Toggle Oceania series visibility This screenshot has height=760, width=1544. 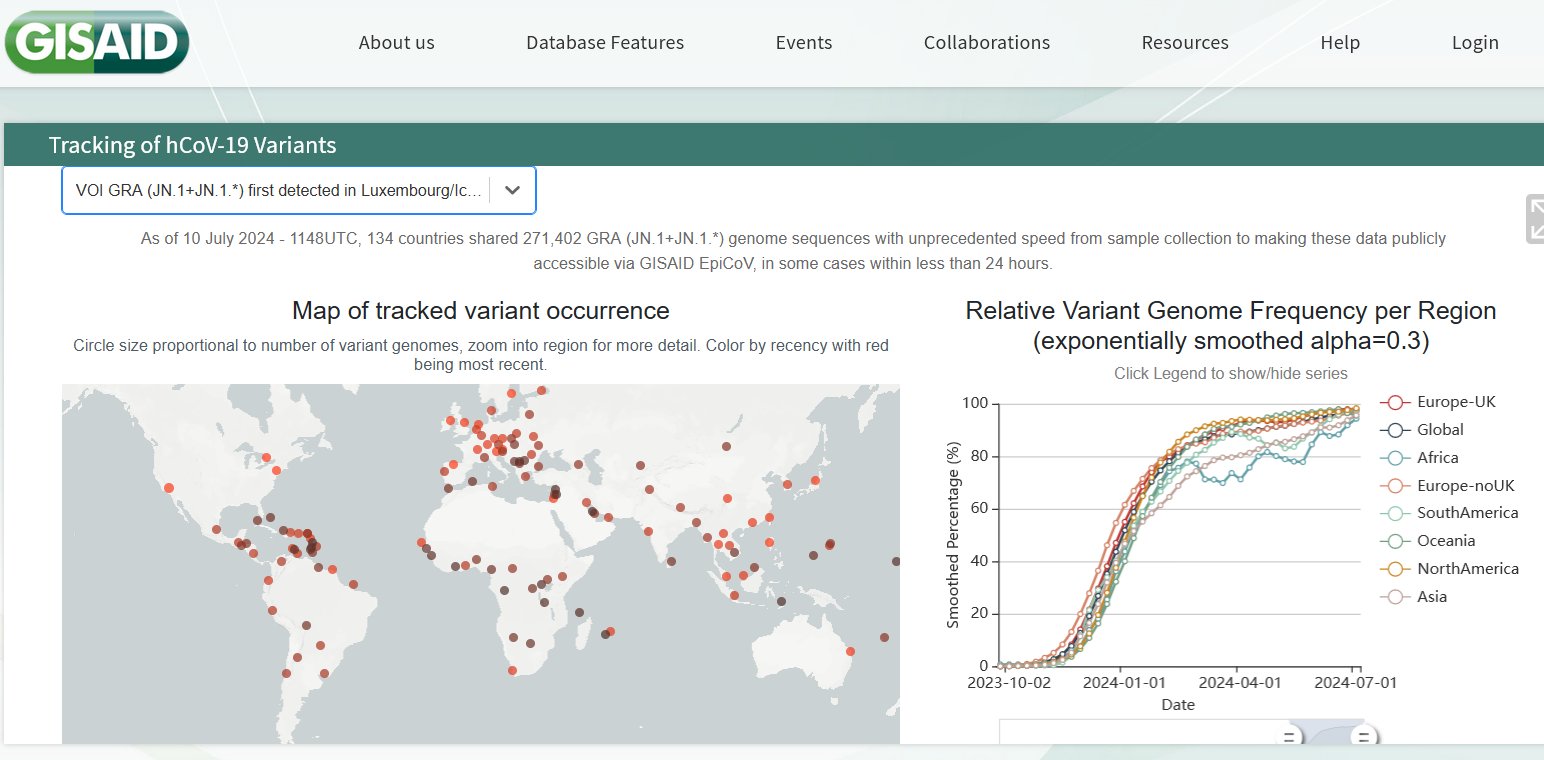[1445, 541]
